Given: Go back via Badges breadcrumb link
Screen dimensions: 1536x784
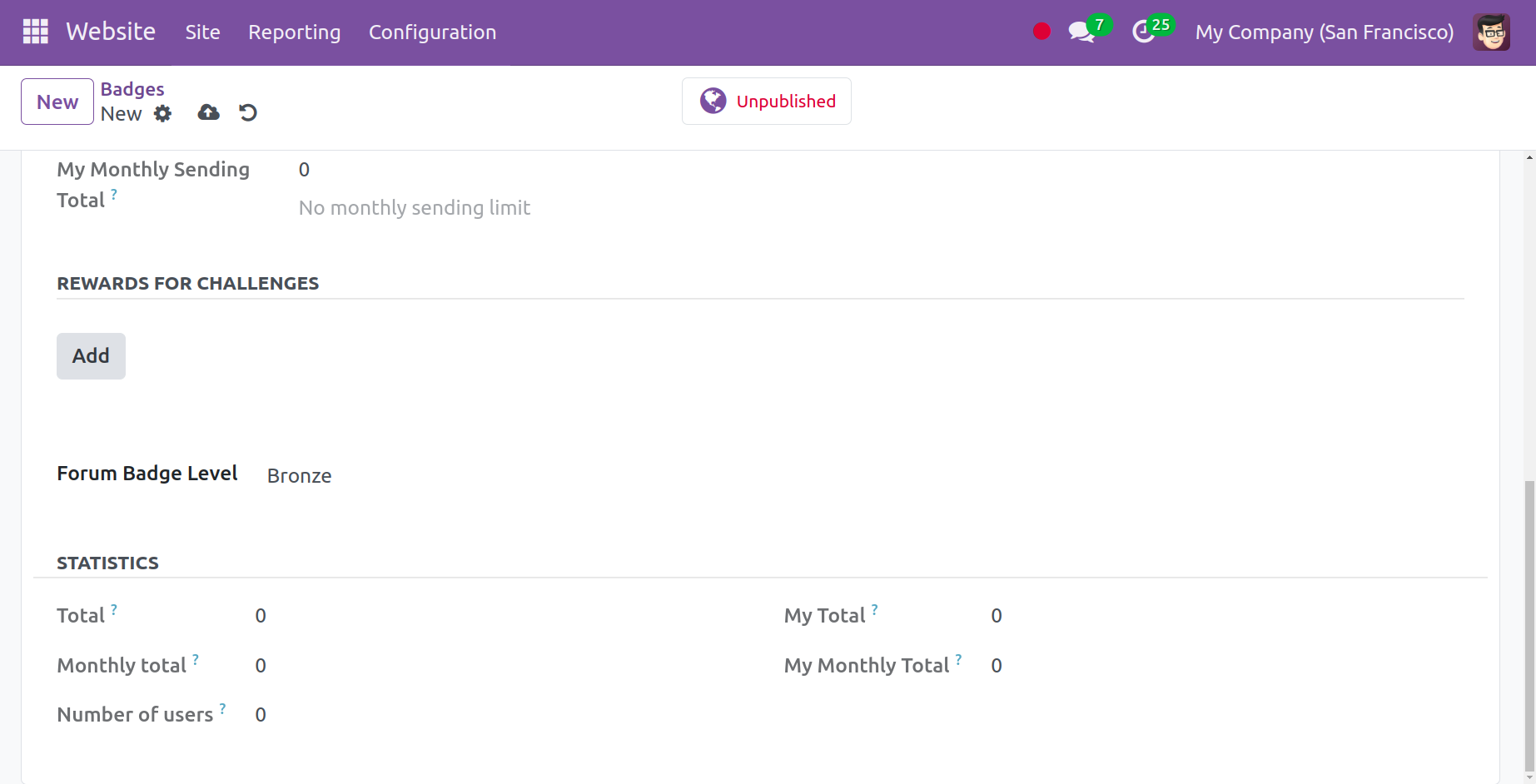Looking at the screenshot, I should 132,89.
